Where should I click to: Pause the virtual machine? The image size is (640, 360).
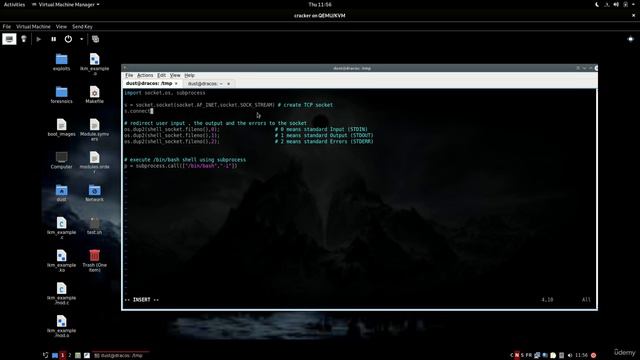coord(53,39)
